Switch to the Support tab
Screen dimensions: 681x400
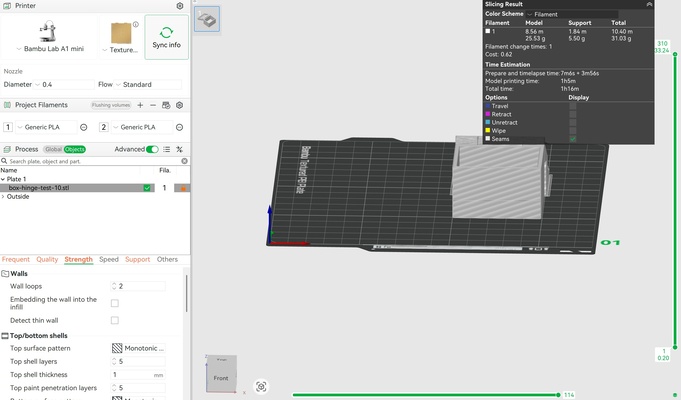click(137, 260)
